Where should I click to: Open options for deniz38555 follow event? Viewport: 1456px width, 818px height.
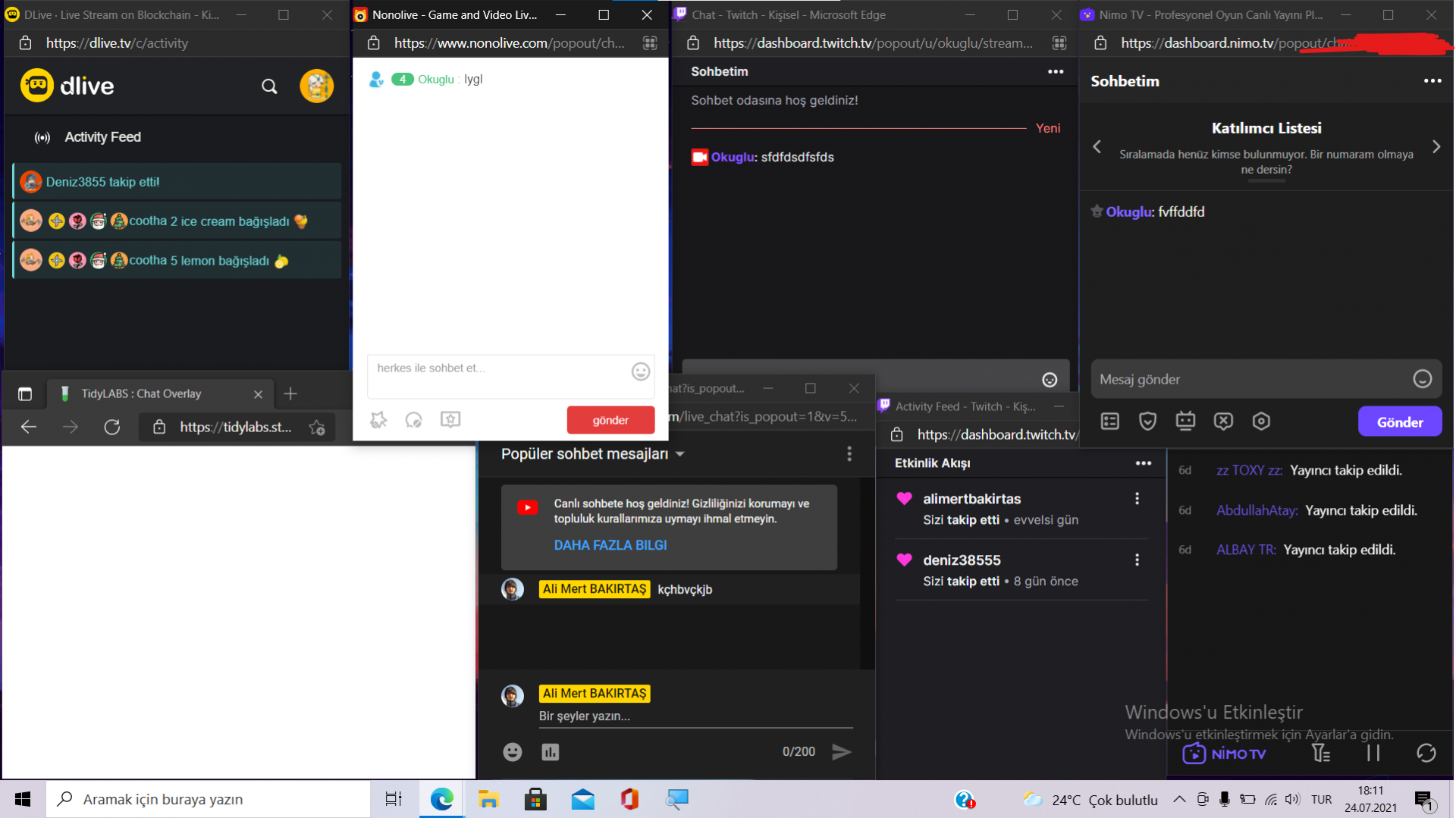click(1137, 560)
